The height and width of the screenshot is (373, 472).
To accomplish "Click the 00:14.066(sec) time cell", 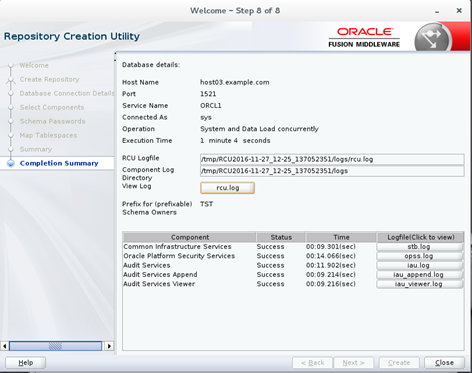I will [x=331, y=256].
